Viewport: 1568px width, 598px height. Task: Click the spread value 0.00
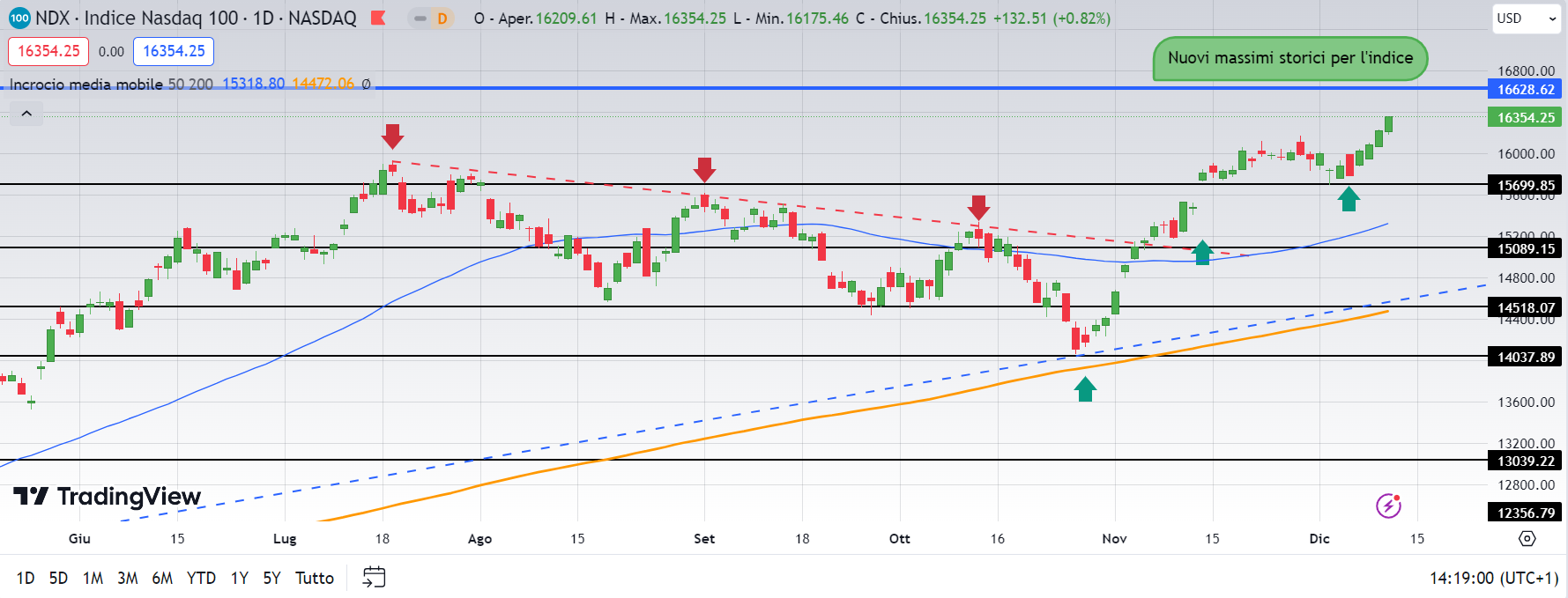[x=111, y=51]
